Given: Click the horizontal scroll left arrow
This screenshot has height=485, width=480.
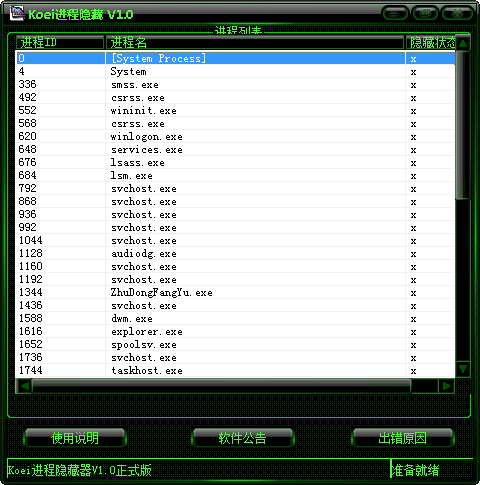Looking at the screenshot, I should tap(24, 386).
